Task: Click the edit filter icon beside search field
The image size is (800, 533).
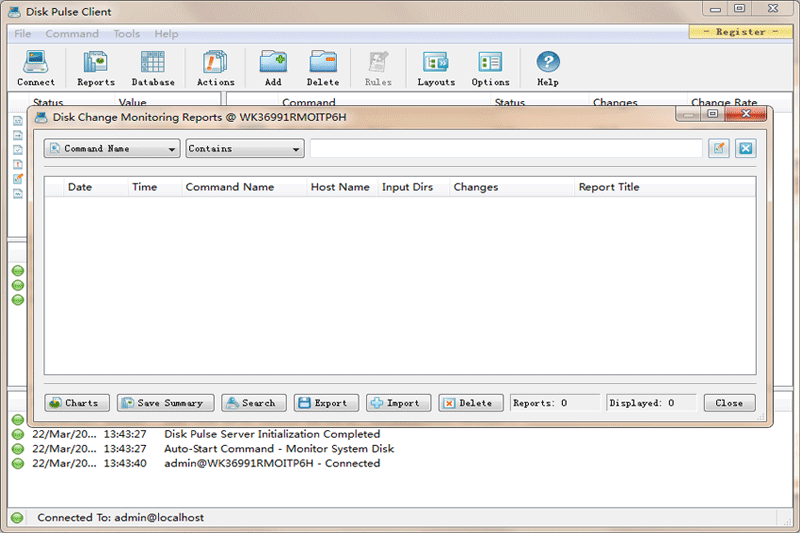Action: pos(718,148)
